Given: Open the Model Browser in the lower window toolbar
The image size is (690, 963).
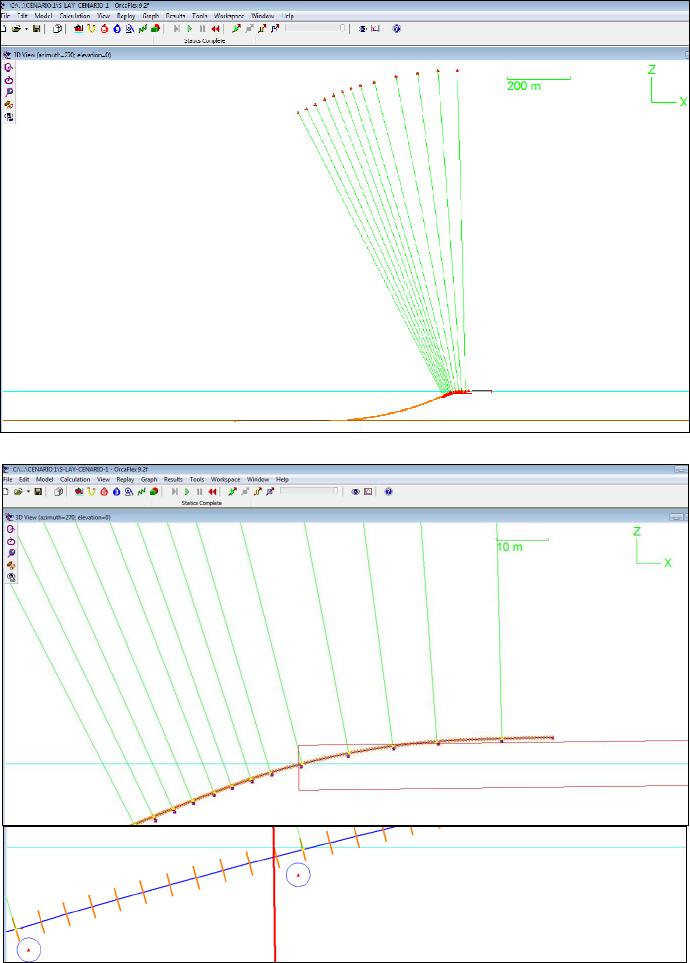Looking at the screenshot, I should [x=56, y=492].
